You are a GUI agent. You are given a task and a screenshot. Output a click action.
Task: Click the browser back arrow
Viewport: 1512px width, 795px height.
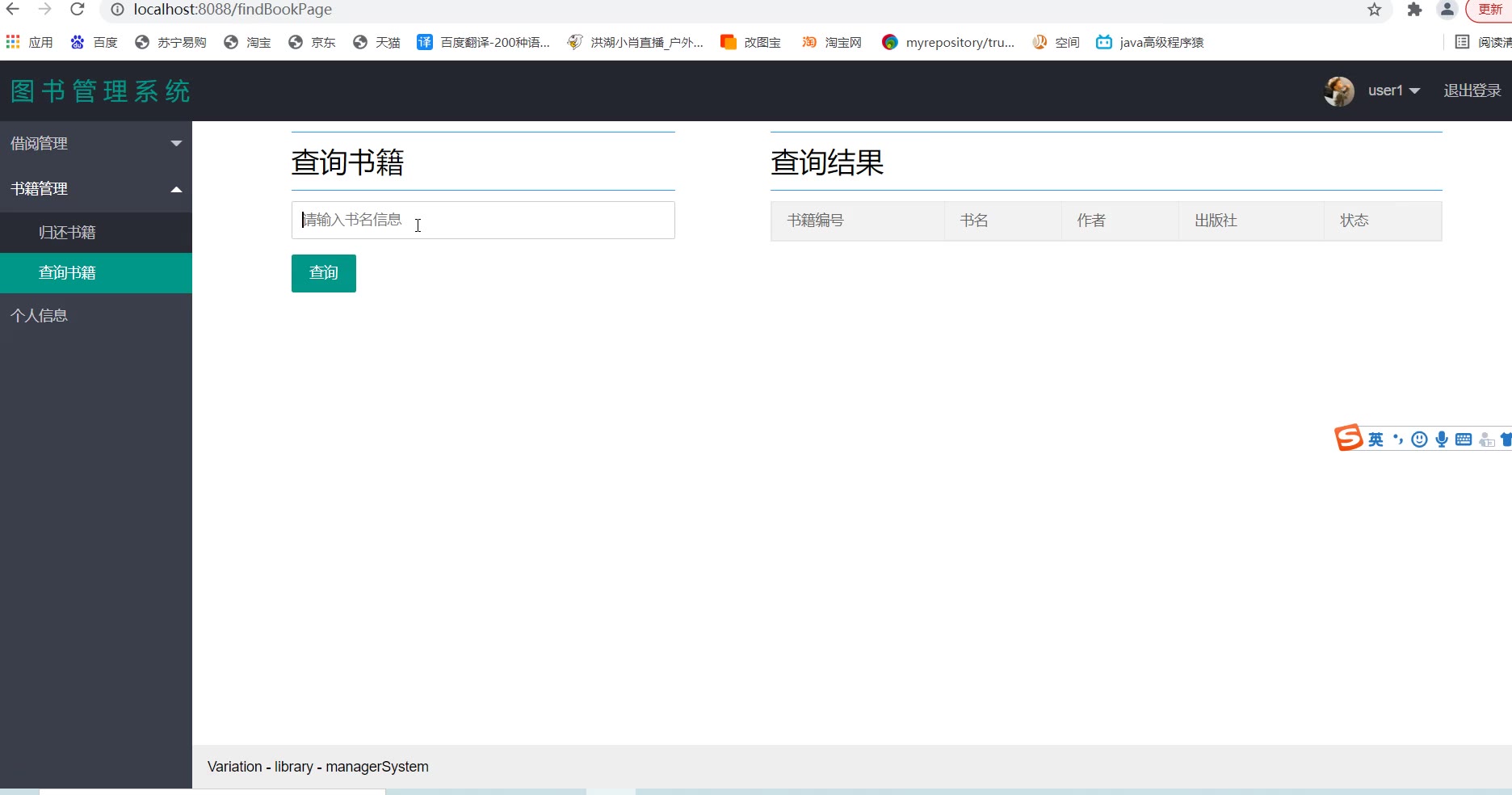click(x=13, y=10)
